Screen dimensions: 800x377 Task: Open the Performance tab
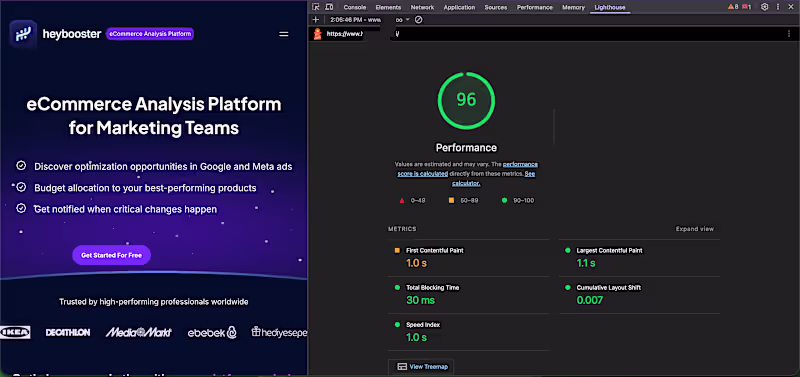pyautogui.click(x=535, y=7)
